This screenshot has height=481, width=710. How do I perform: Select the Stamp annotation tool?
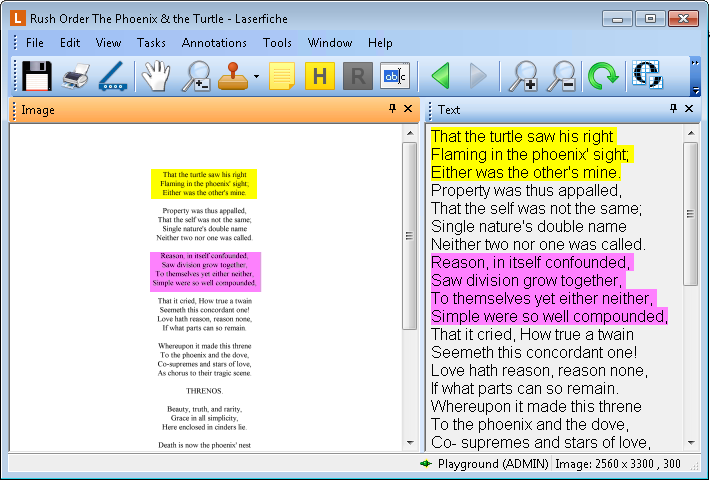pos(233,76)
